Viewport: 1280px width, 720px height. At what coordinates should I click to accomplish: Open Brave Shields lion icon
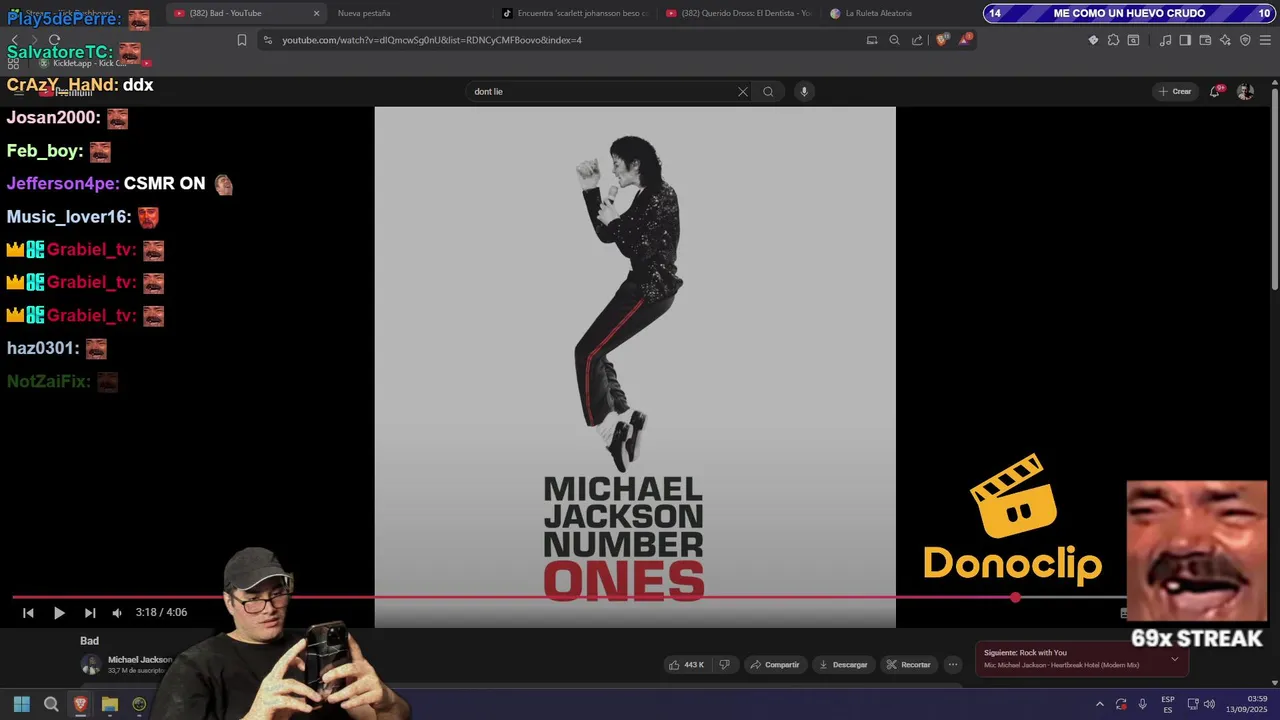942,40
